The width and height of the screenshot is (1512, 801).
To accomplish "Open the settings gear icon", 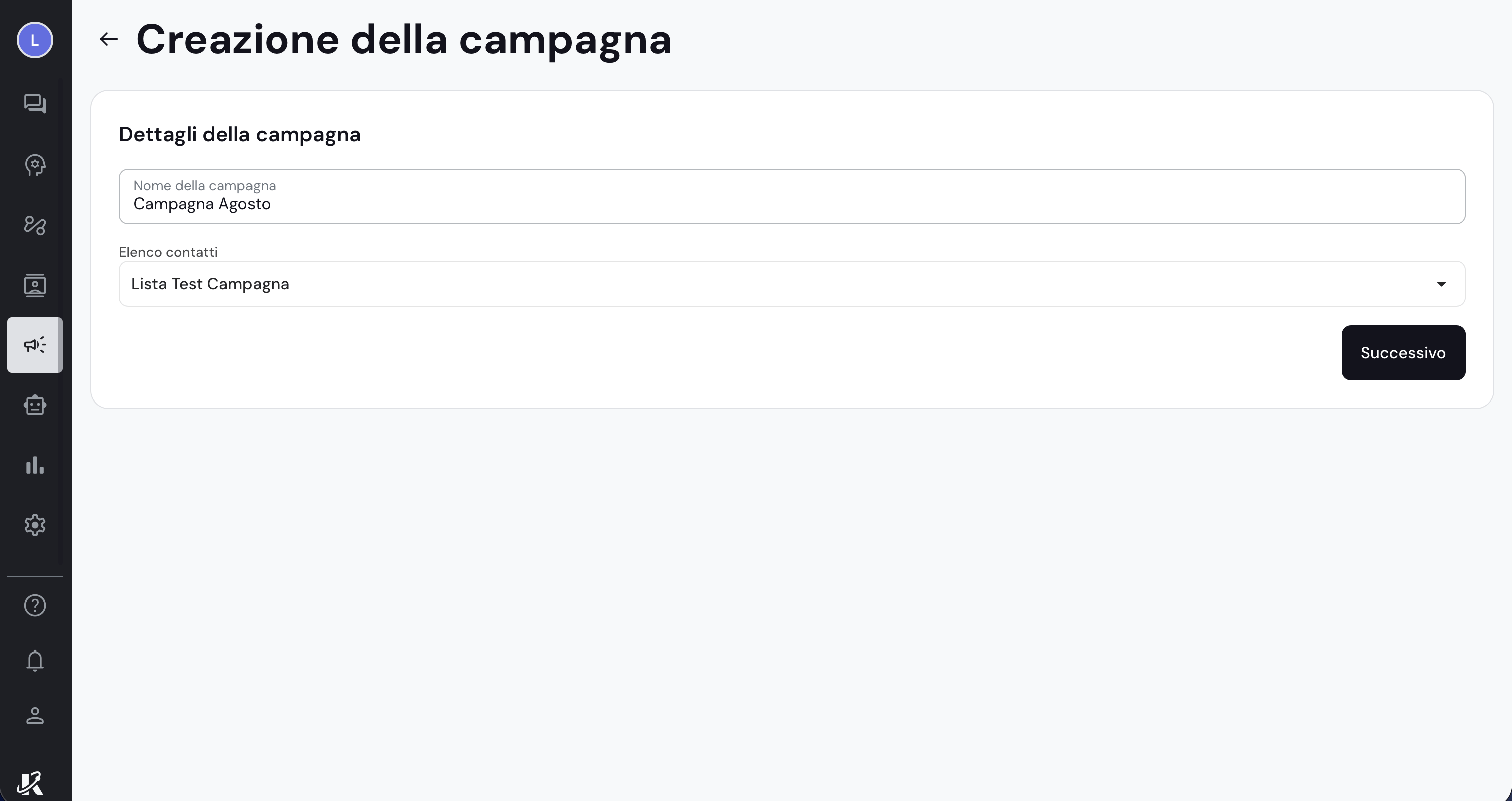I will 35,525.
